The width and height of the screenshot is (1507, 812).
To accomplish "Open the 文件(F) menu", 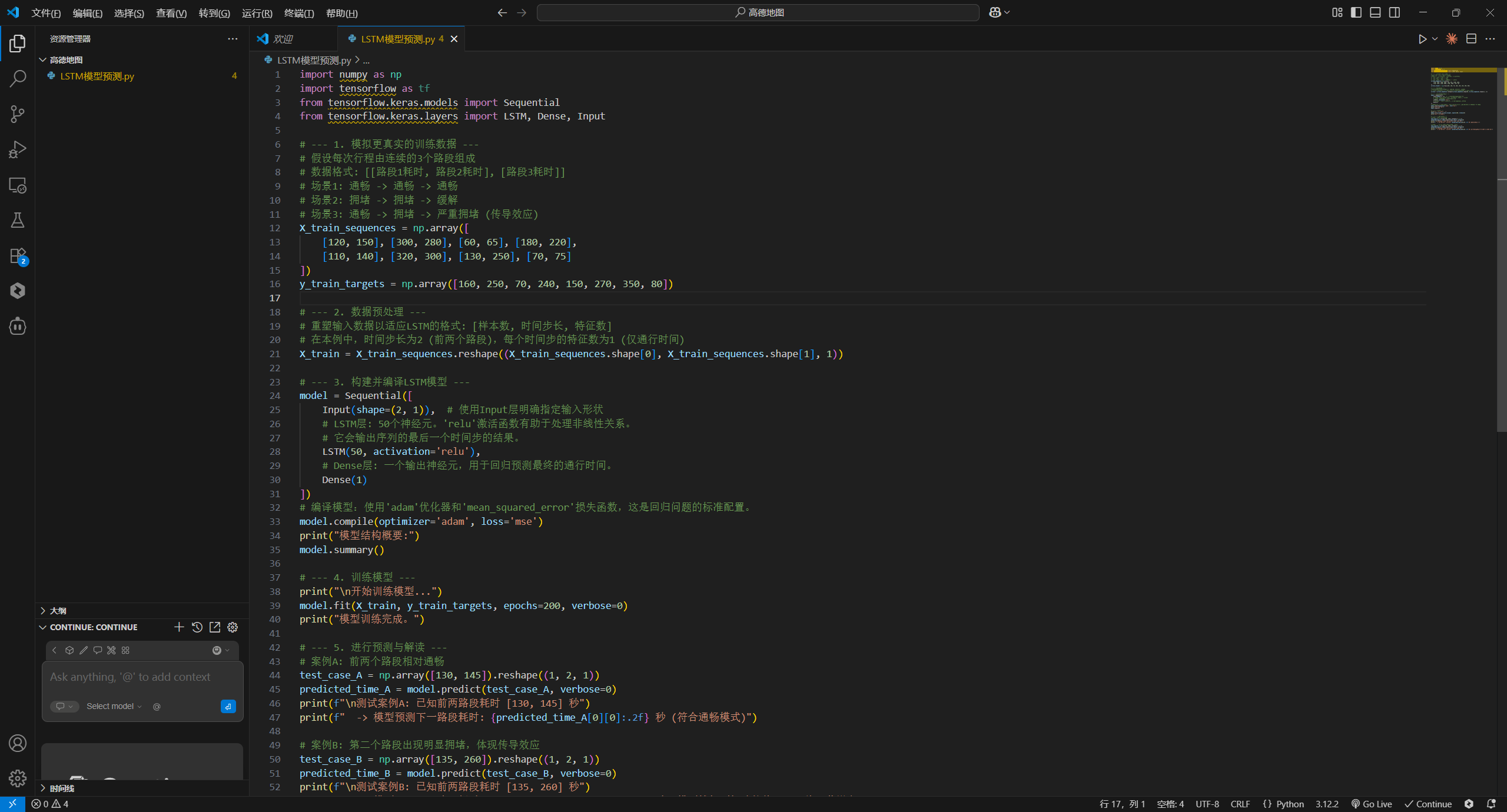I will point(46,13).
